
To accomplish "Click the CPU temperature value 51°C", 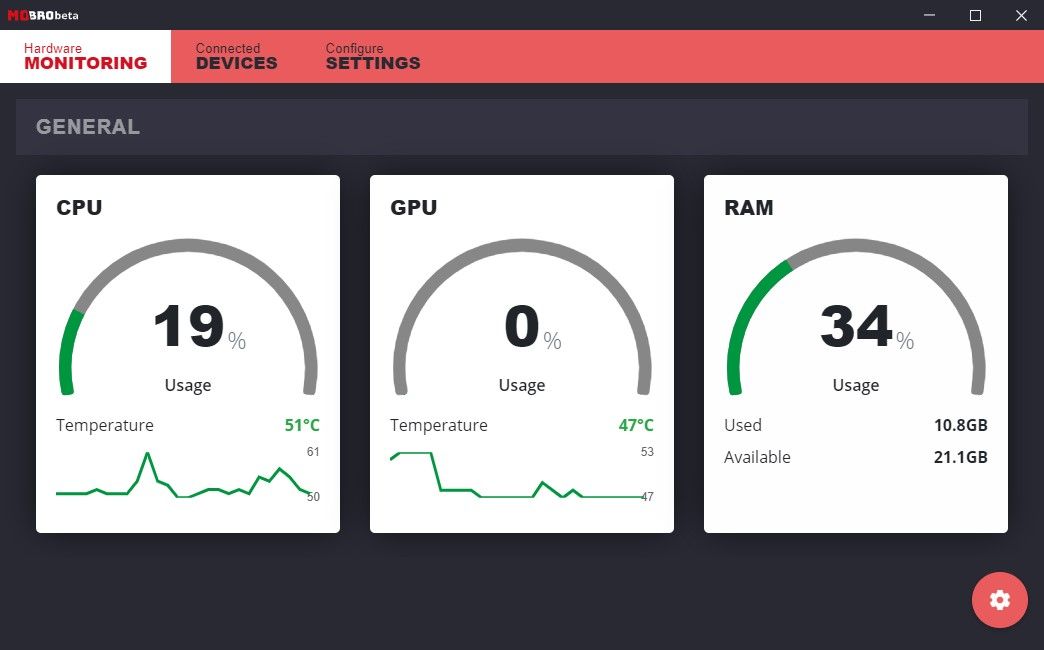I will 304,425.
